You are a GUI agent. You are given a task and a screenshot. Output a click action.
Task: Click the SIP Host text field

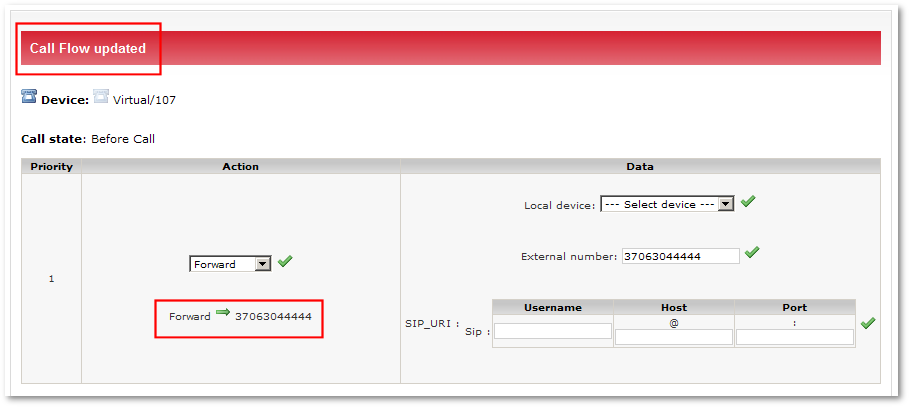[673, 337]
